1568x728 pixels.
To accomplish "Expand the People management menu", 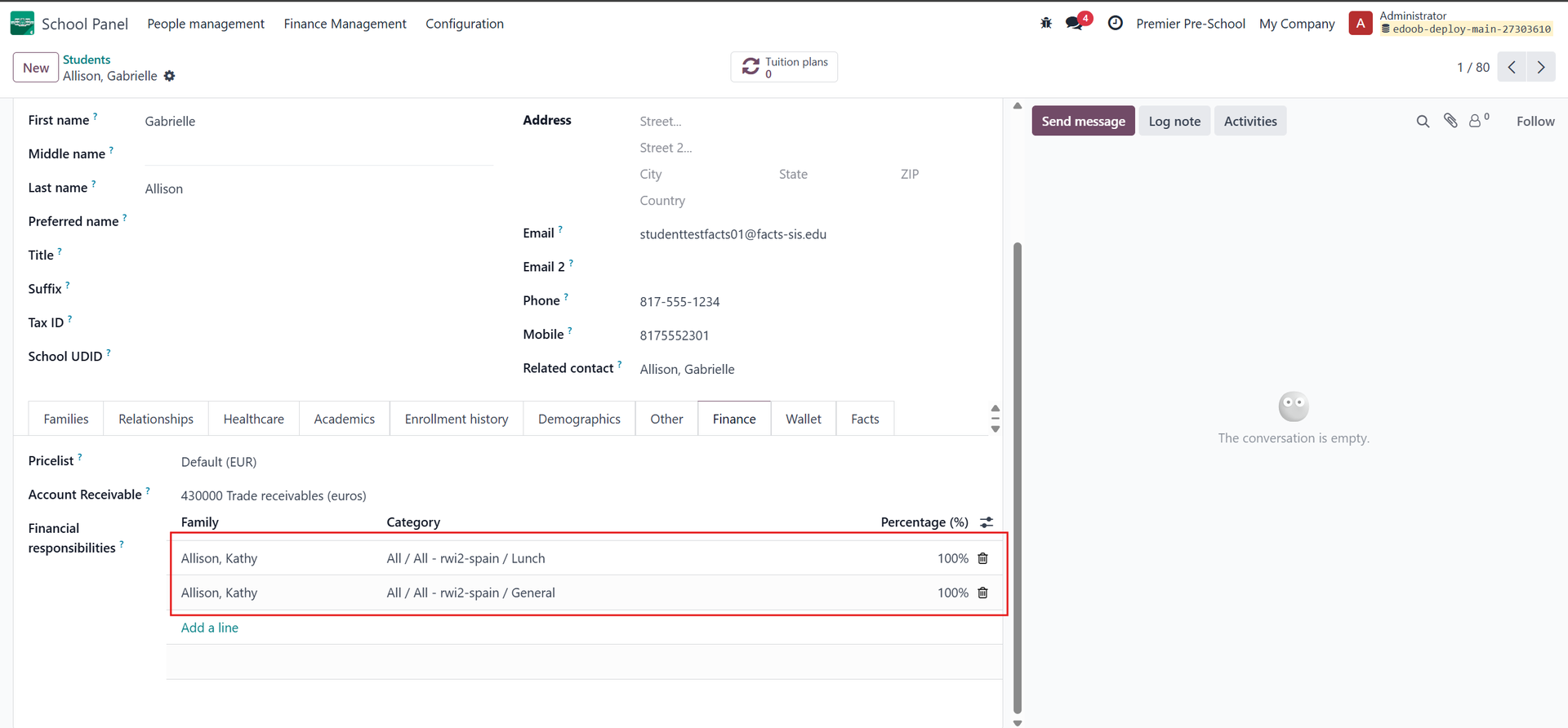I will [206, 24].
